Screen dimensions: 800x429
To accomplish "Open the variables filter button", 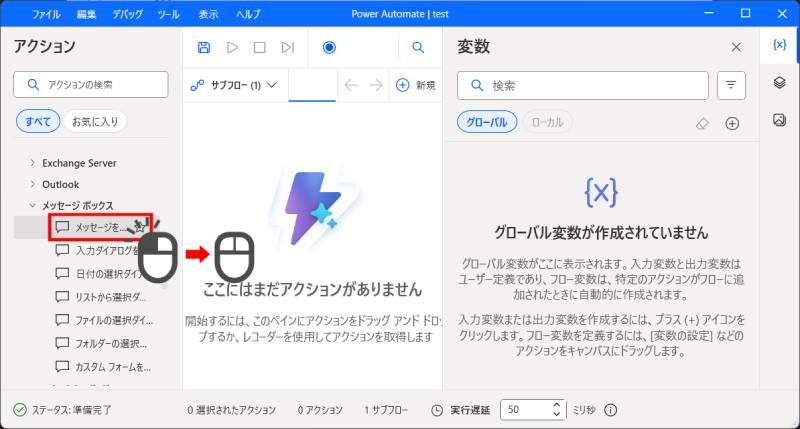I will coord(731,85).
